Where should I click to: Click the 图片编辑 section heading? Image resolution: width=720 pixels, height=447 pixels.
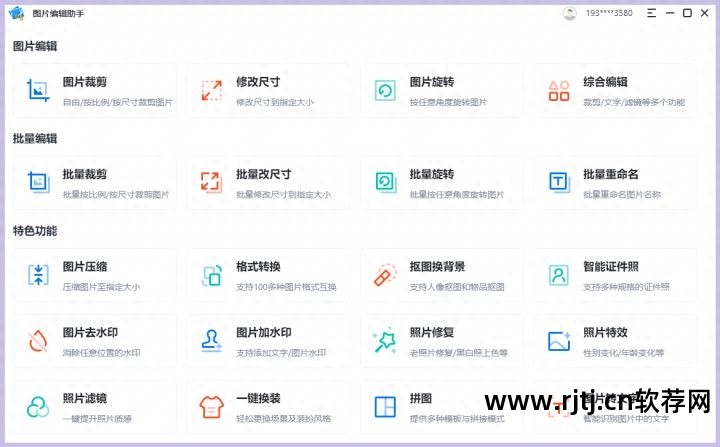[35, 46]
